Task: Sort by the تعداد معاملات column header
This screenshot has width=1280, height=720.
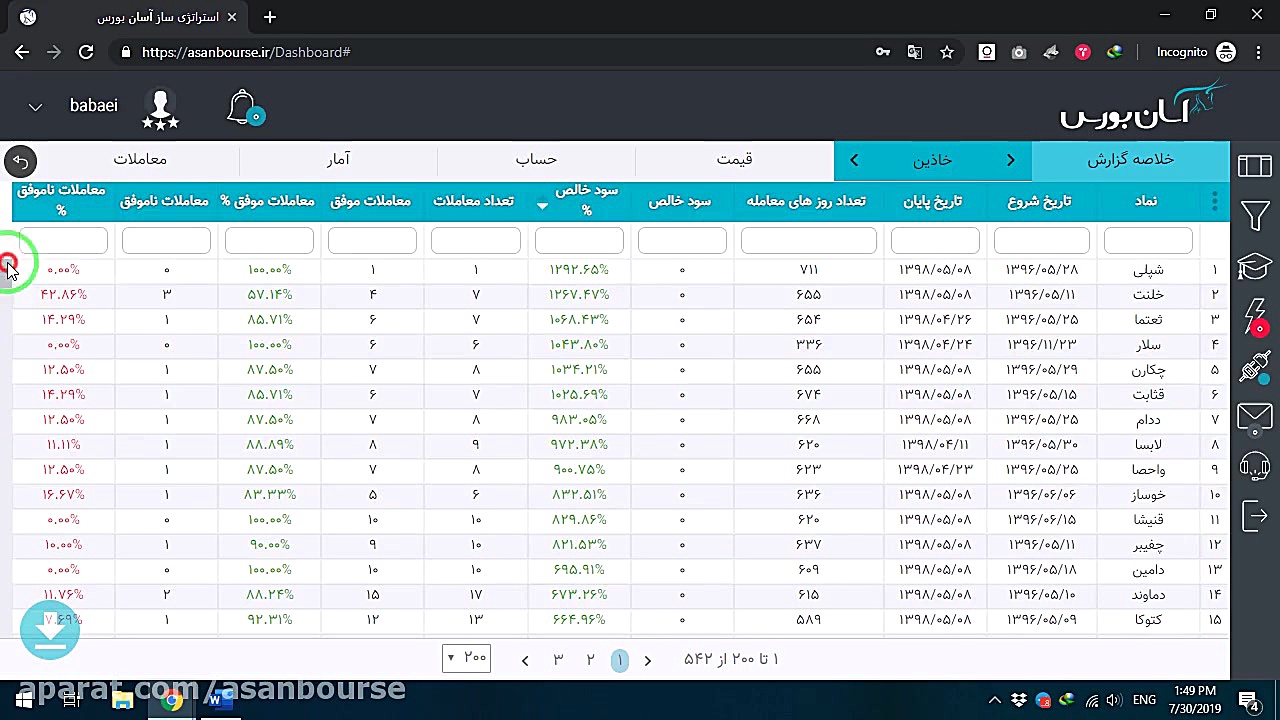Action: coord(473,201)
